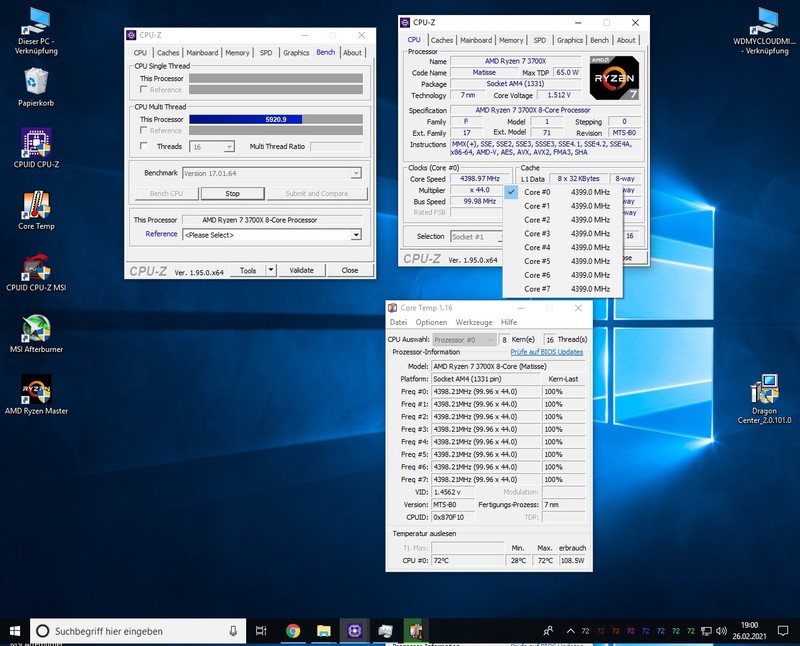Tick the Reference checkbox under CPU Single Thread
The height and width of the screenshot is (646, 800).
[144, 90]
